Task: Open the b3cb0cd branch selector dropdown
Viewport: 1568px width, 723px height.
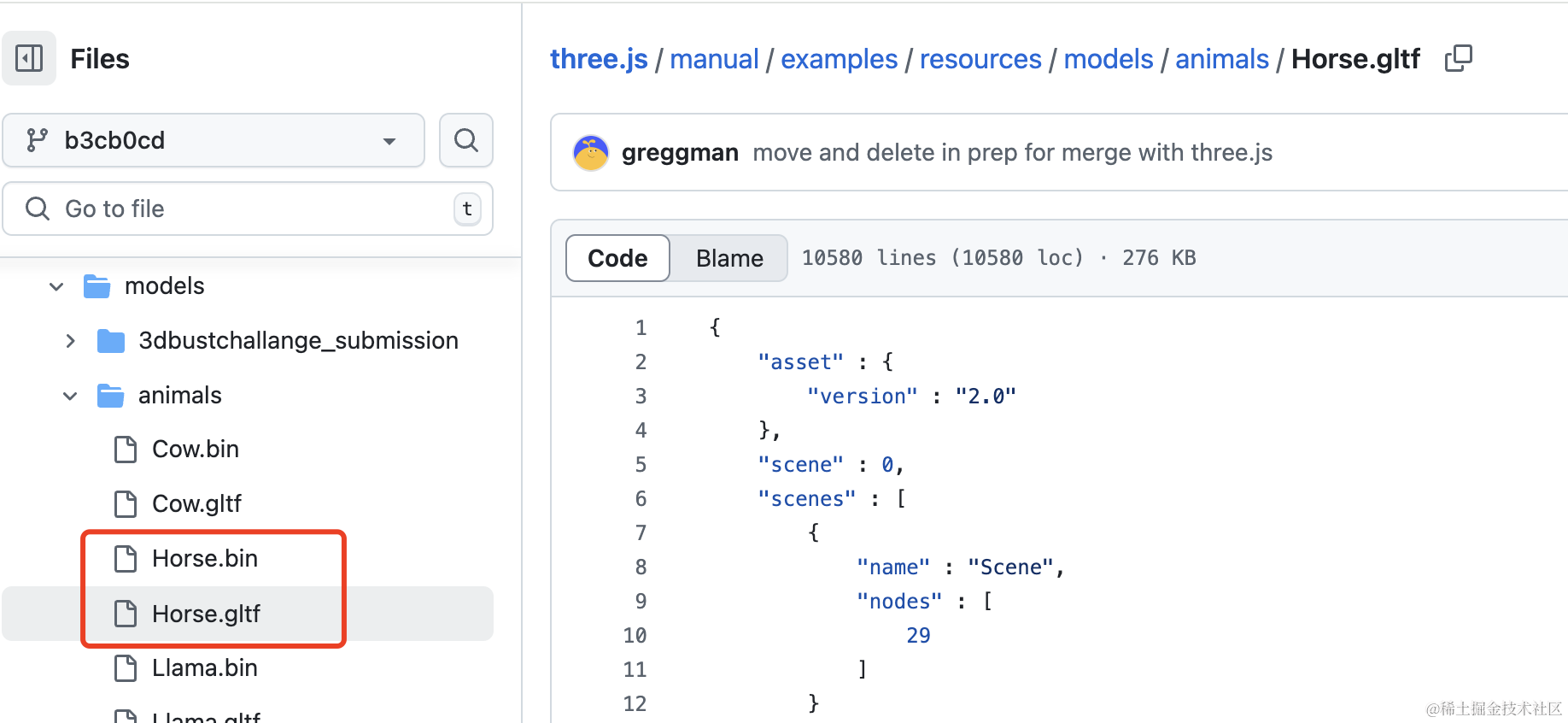Action: (214, 140)
